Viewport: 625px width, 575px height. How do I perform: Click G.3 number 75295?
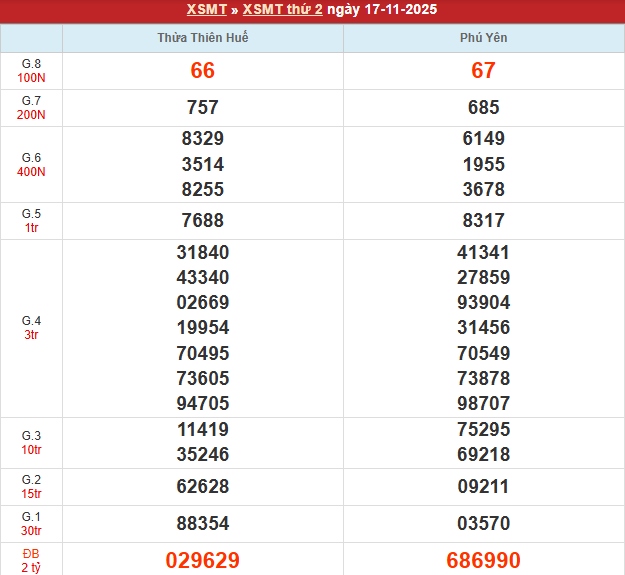(x=483, y=430)
